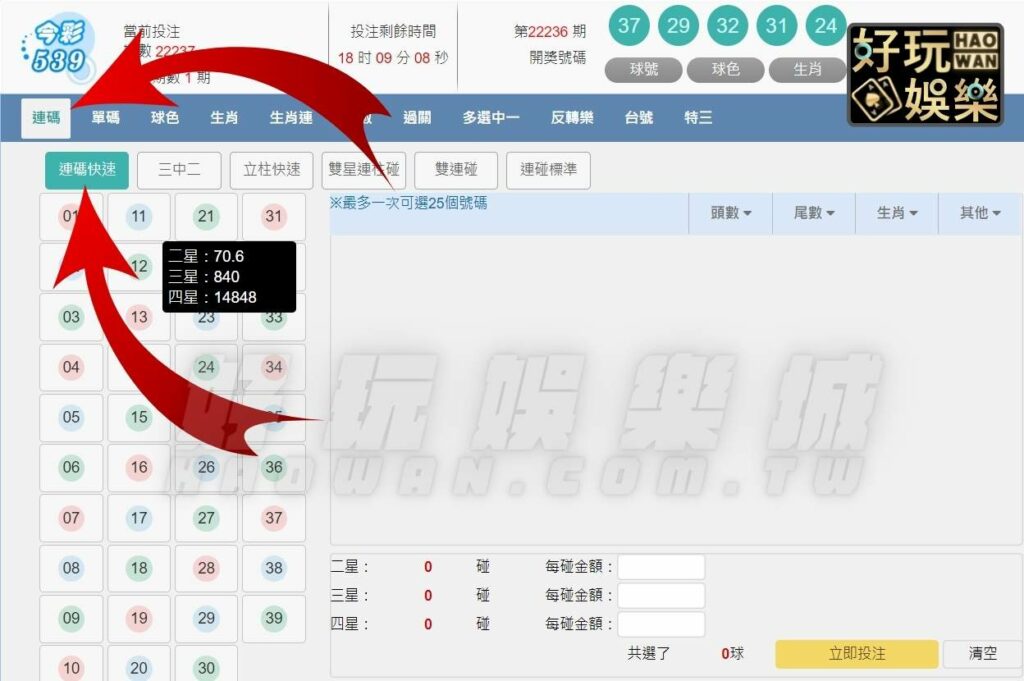Click the winning number ball 24

click(825, 26)
